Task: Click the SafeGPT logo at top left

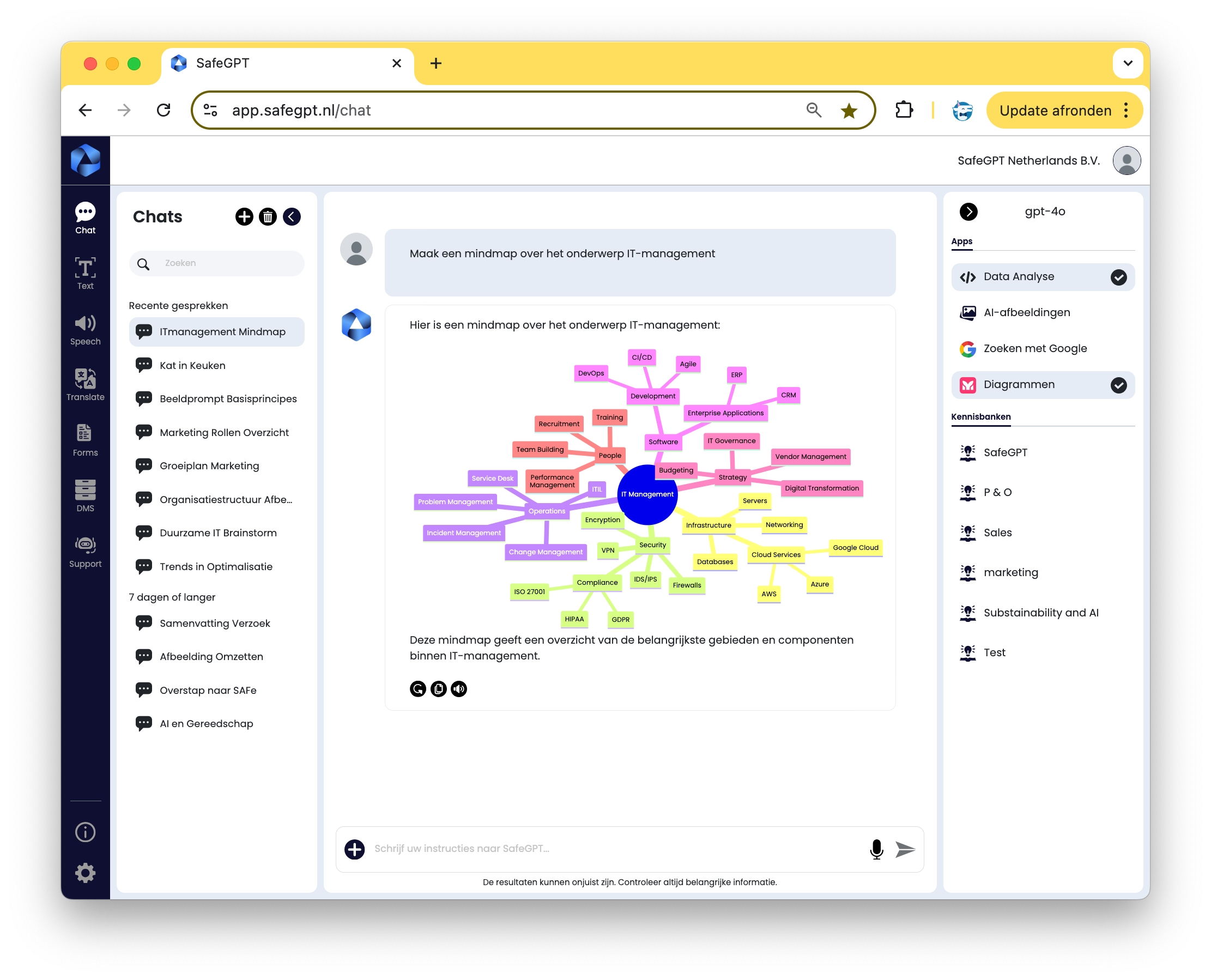Action: point(85,160)
